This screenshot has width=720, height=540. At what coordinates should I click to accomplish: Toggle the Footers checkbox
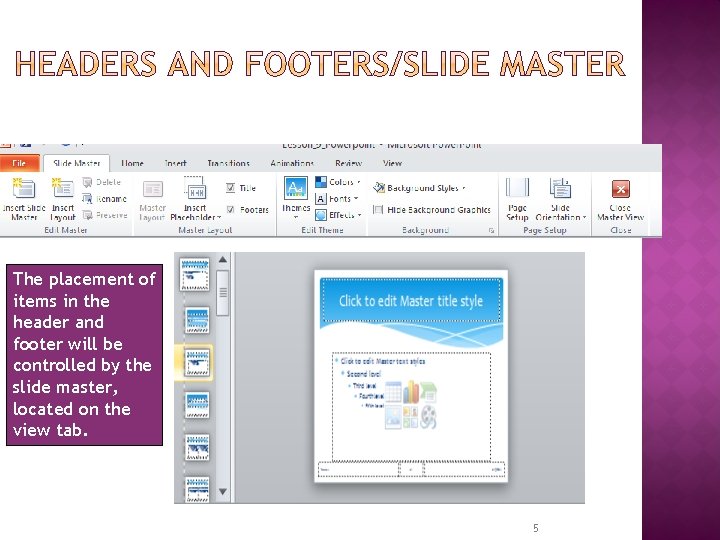point(231,209)
